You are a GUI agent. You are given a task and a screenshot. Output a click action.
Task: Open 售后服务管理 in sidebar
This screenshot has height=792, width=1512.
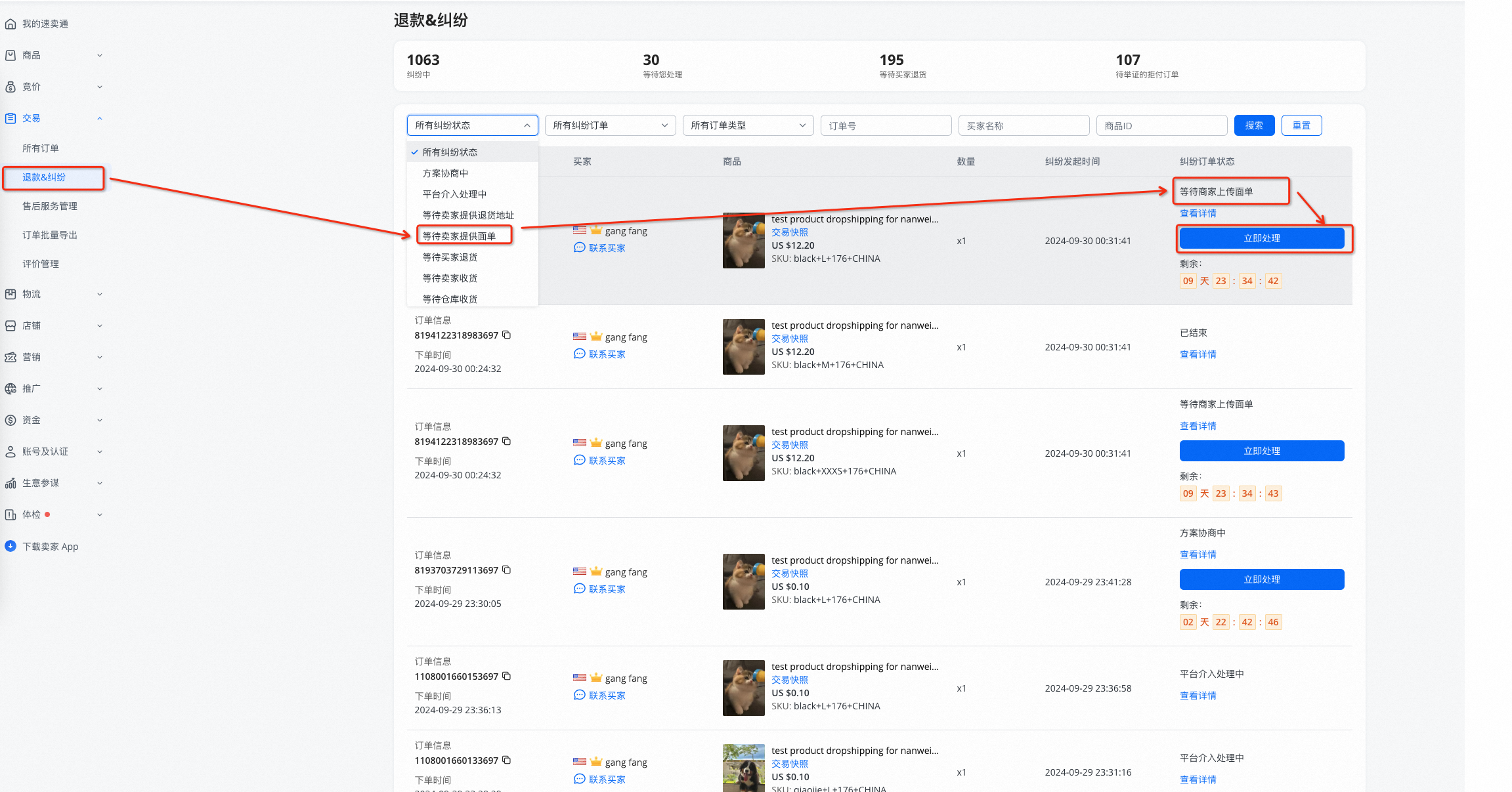[x=50, y=206]
